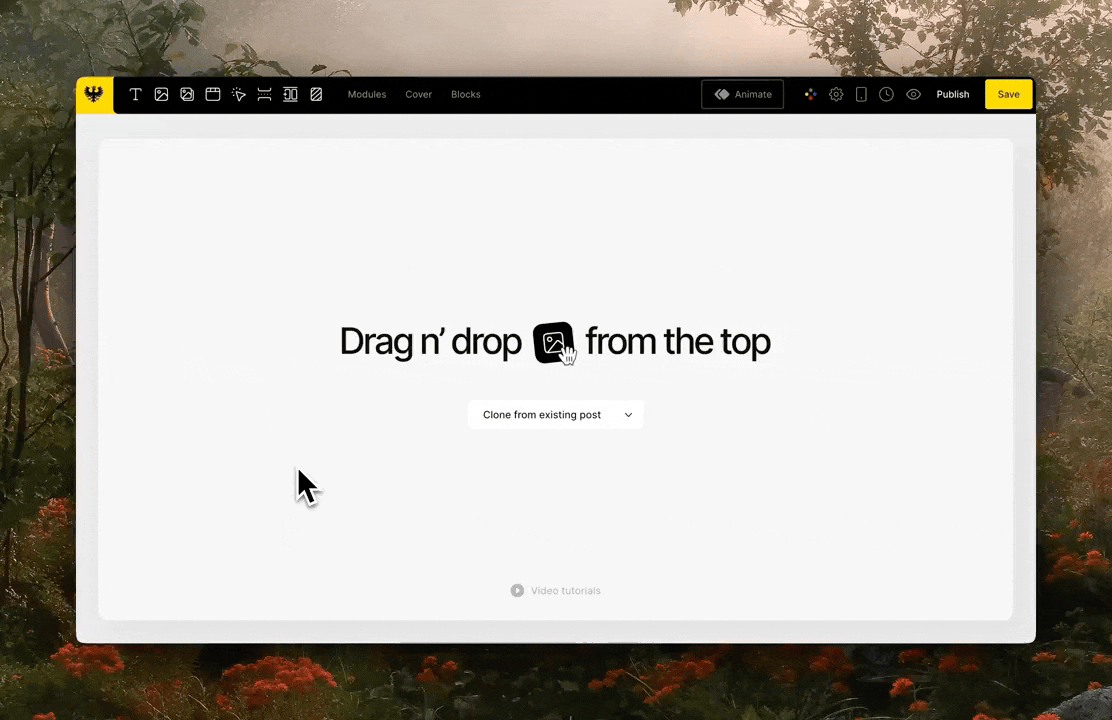Open the Blocks menu
The height and width of the screenshot is (720, 1112).
pos(466,94)
